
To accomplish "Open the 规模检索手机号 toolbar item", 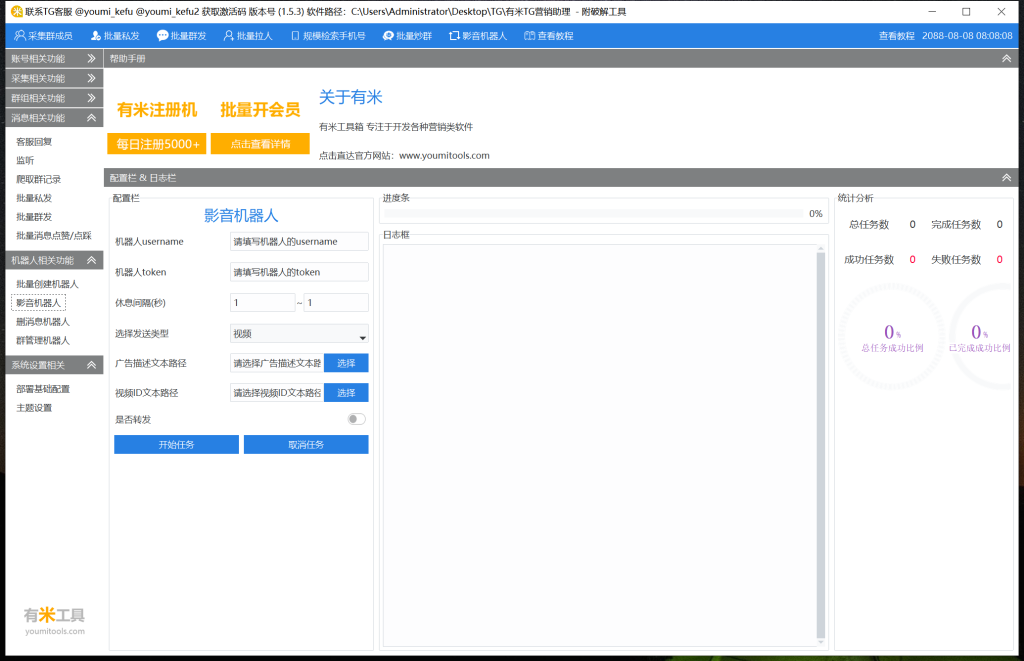I will [328, 36].
